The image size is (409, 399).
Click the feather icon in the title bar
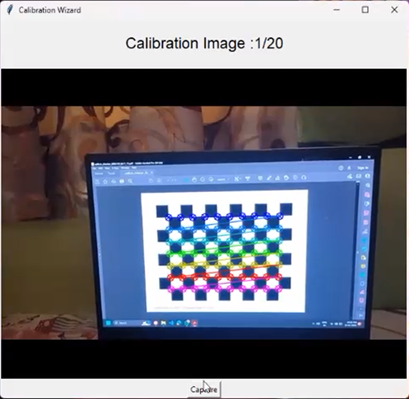[10, 10]
